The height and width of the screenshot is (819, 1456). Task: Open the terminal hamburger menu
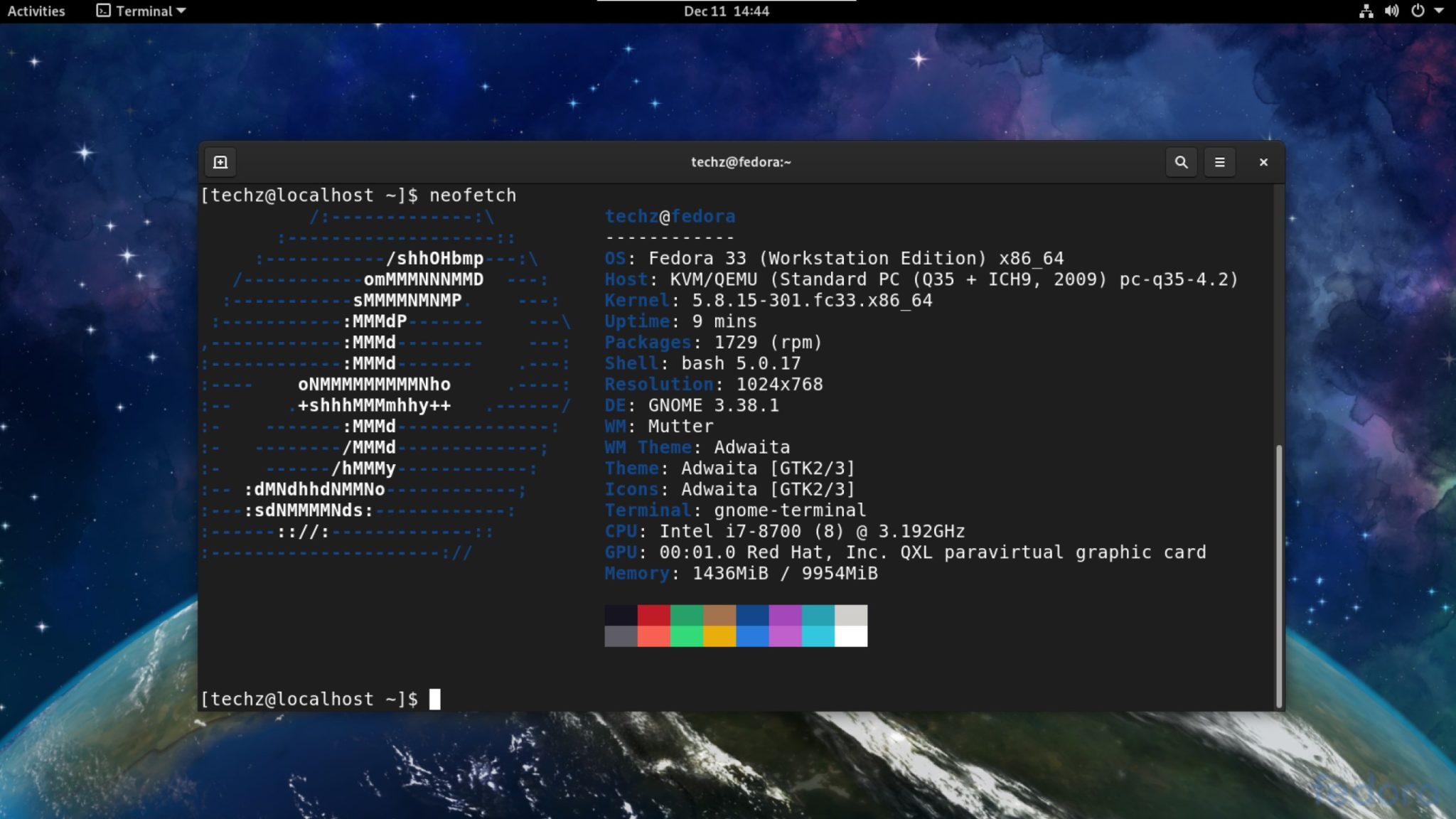coord(1219,162)
